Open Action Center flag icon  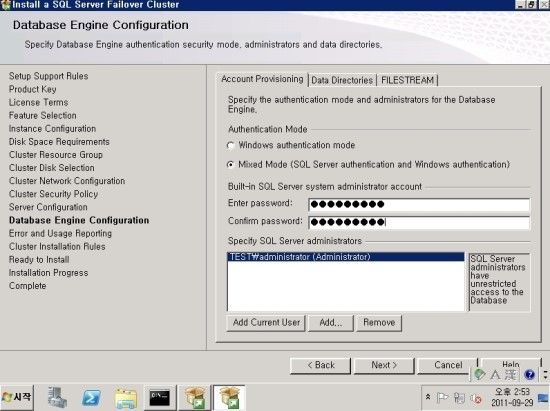pos(442,398)
